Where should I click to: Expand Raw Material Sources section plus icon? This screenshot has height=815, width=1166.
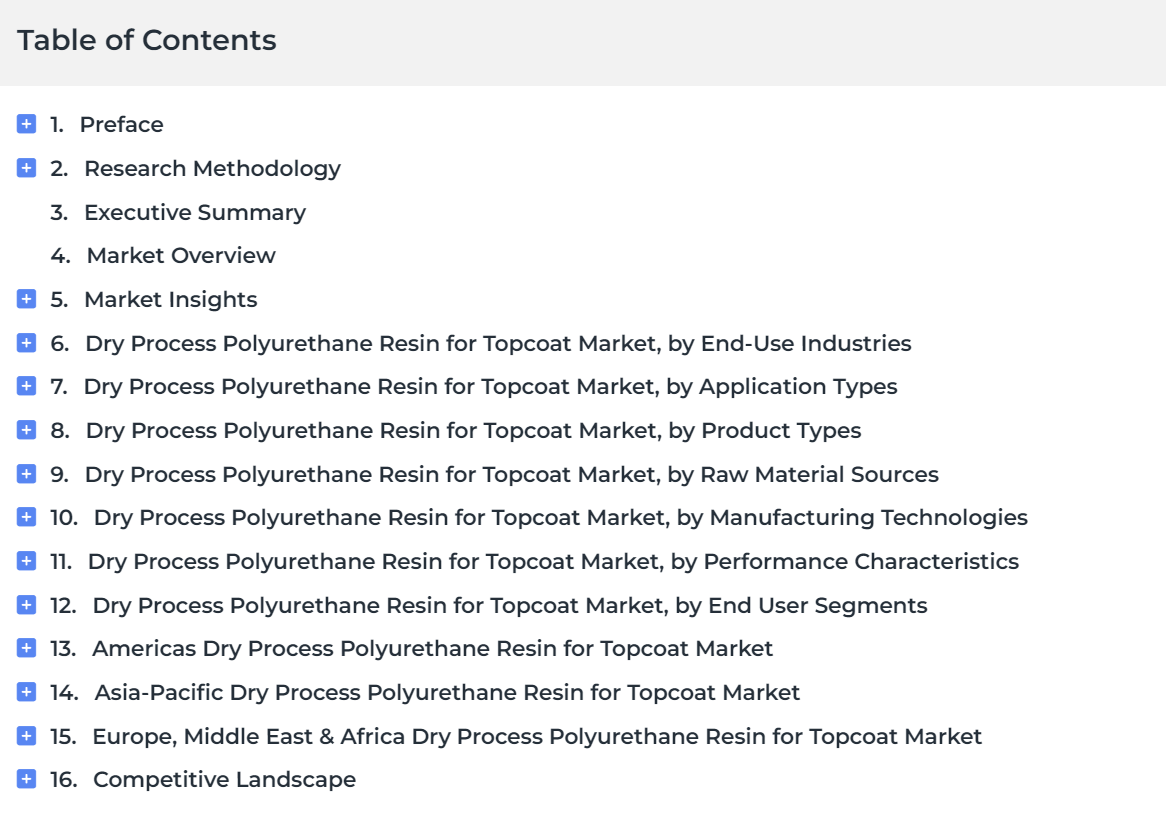point(26,474)
